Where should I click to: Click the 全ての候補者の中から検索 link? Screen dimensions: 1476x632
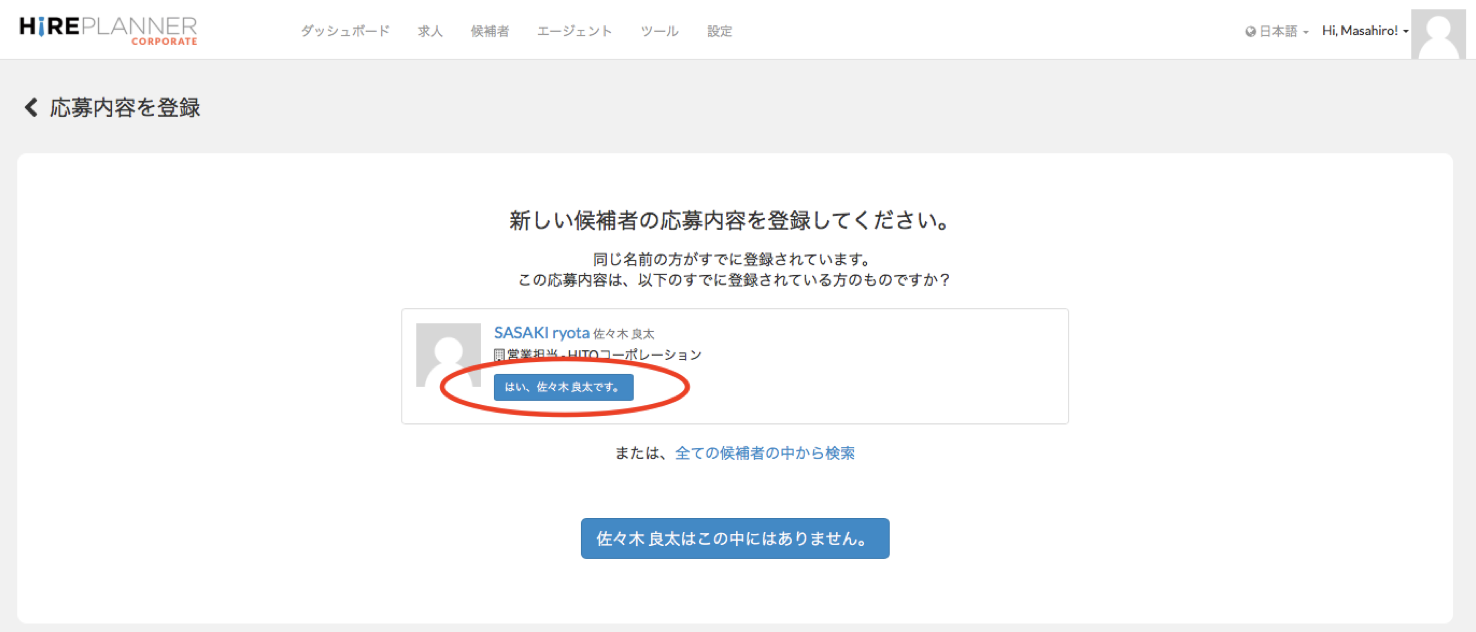tap(765, 453)
